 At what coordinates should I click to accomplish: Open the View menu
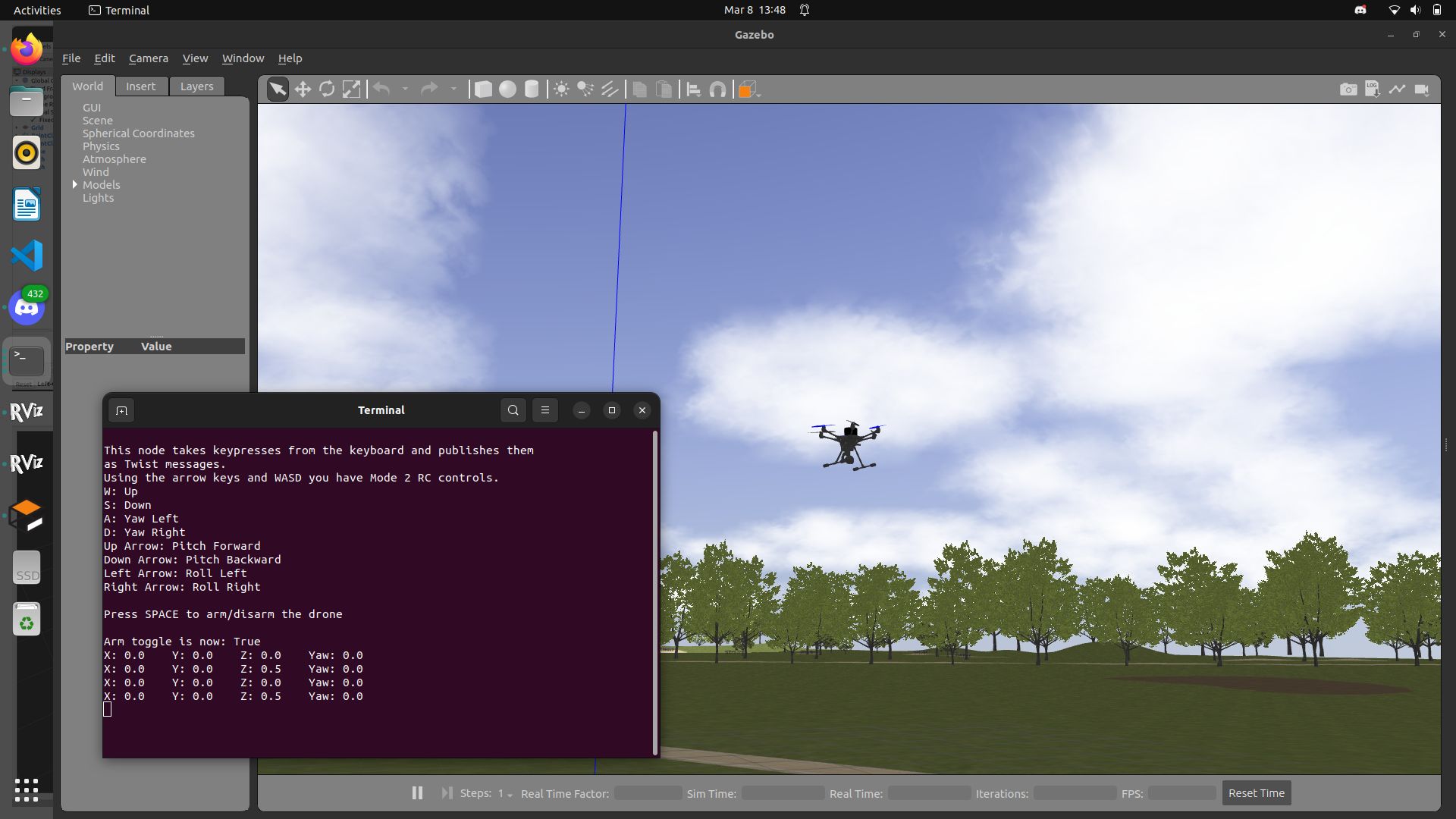(195, 58)
